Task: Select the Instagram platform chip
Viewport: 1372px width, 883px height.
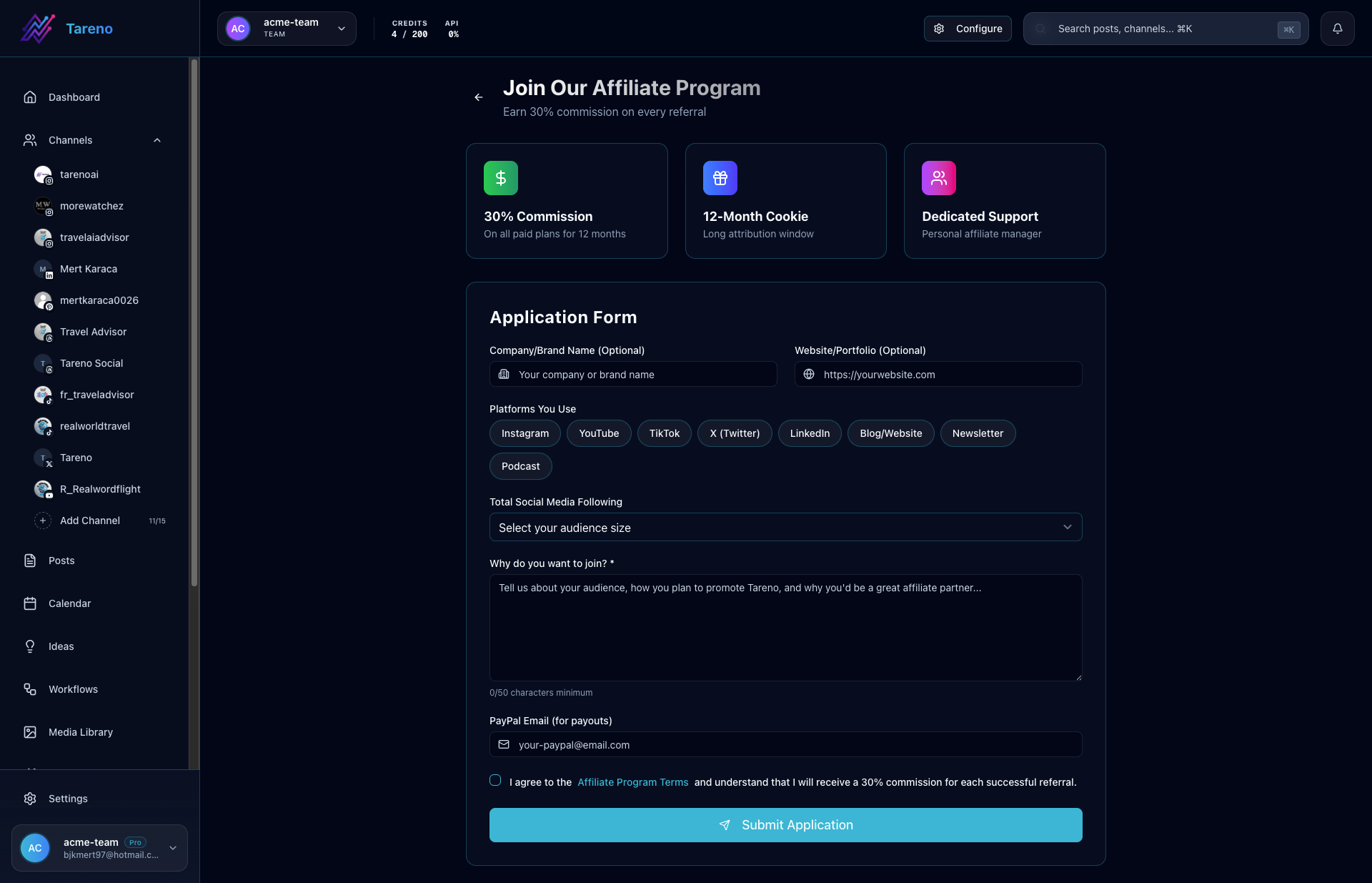Action: (x=525, y=433)
